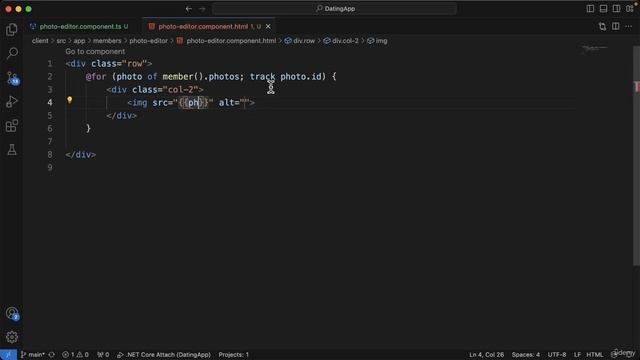Open changes compare icon in editor toolbar
640x360 pixels.
[x=602, y=27]
